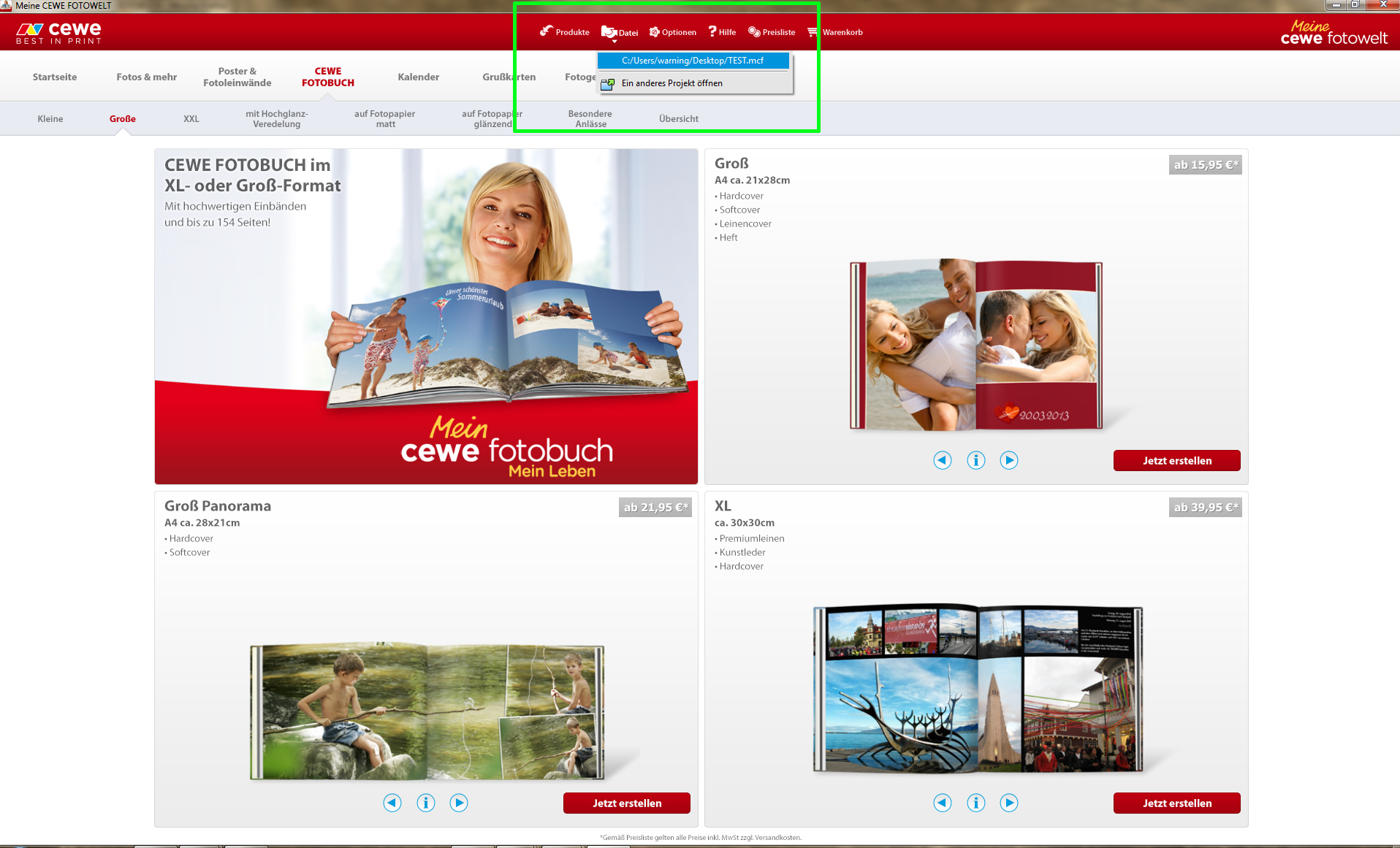This screenshot has width=1400, height=848.
Task: Show previous image in Groß card
Action: (943, 460)
